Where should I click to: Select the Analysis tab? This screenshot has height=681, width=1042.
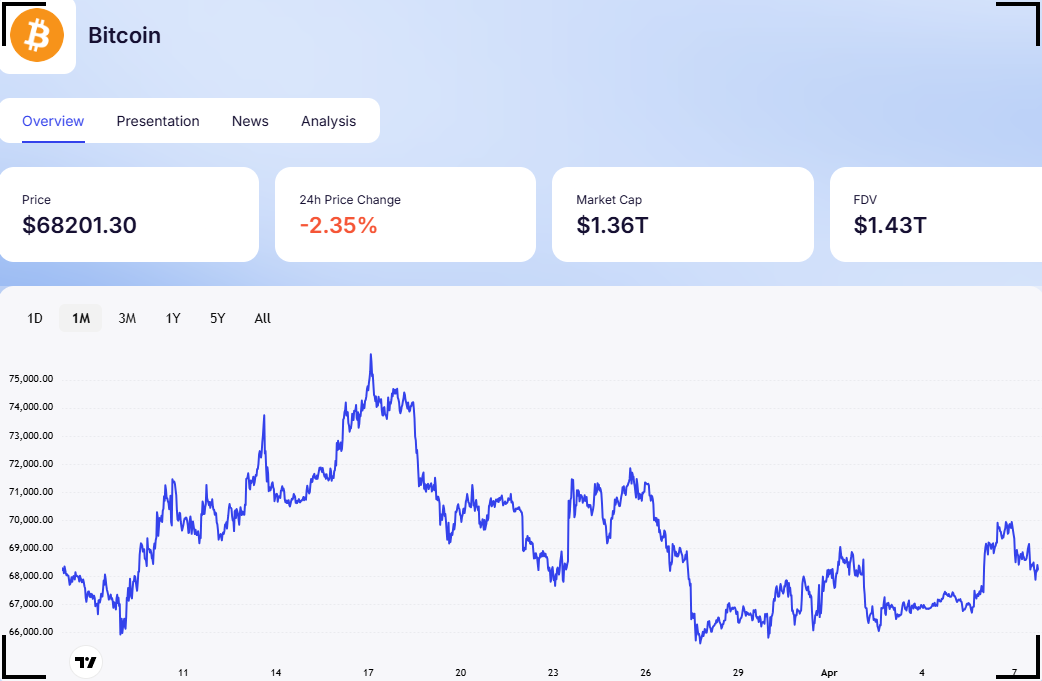[328, 121]
